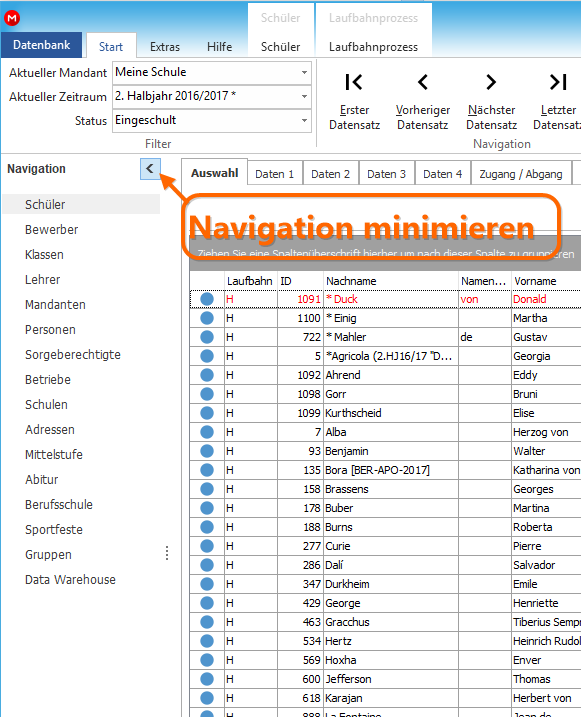This screenshot has width=581, height=717.
Task: Click the blue status dot for Kurthscheid
Action: click(x=207, y=413)
